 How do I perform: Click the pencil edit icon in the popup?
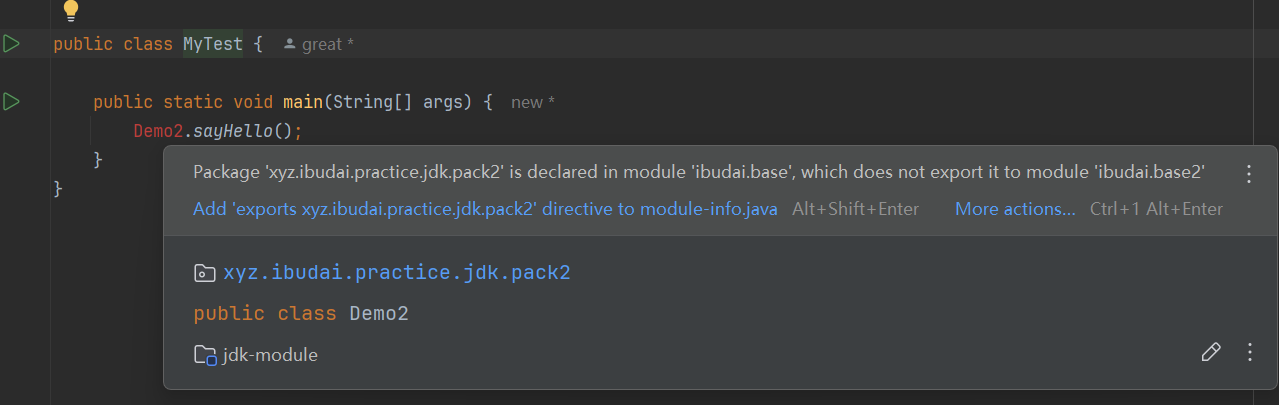point(1210,352)
